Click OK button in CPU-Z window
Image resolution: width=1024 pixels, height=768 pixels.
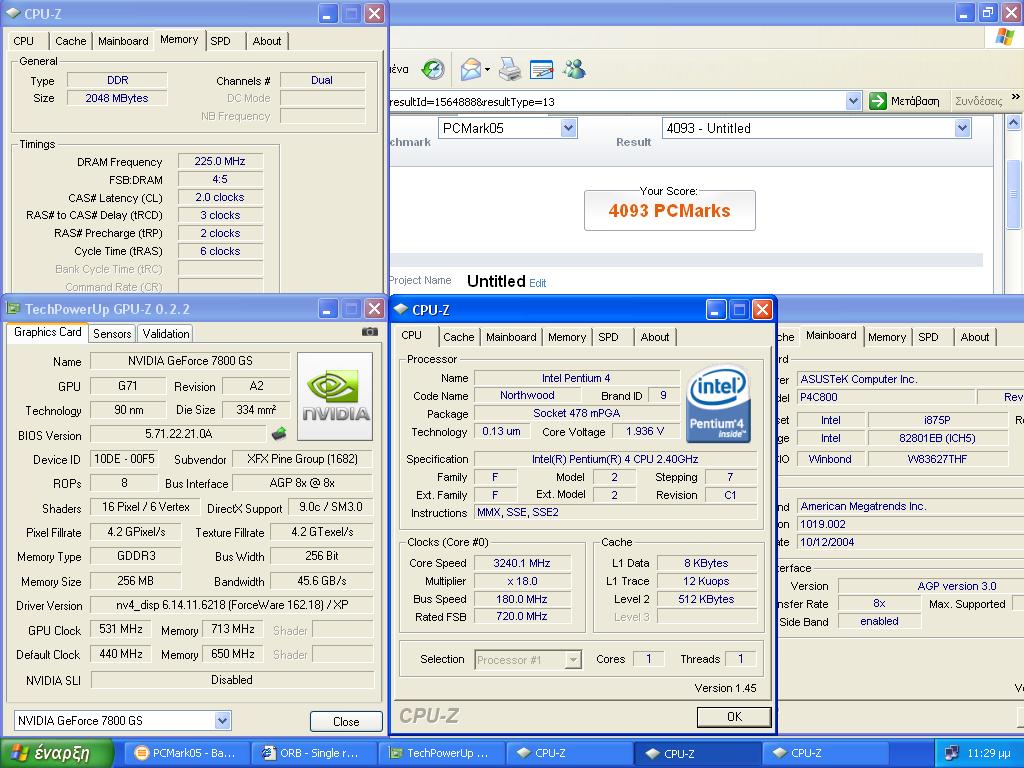[x=734, y=717]
